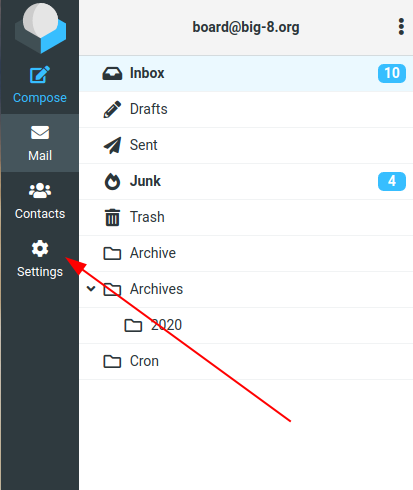Open the Drafts folder label

pyautogui.click(x=149, y=109)
